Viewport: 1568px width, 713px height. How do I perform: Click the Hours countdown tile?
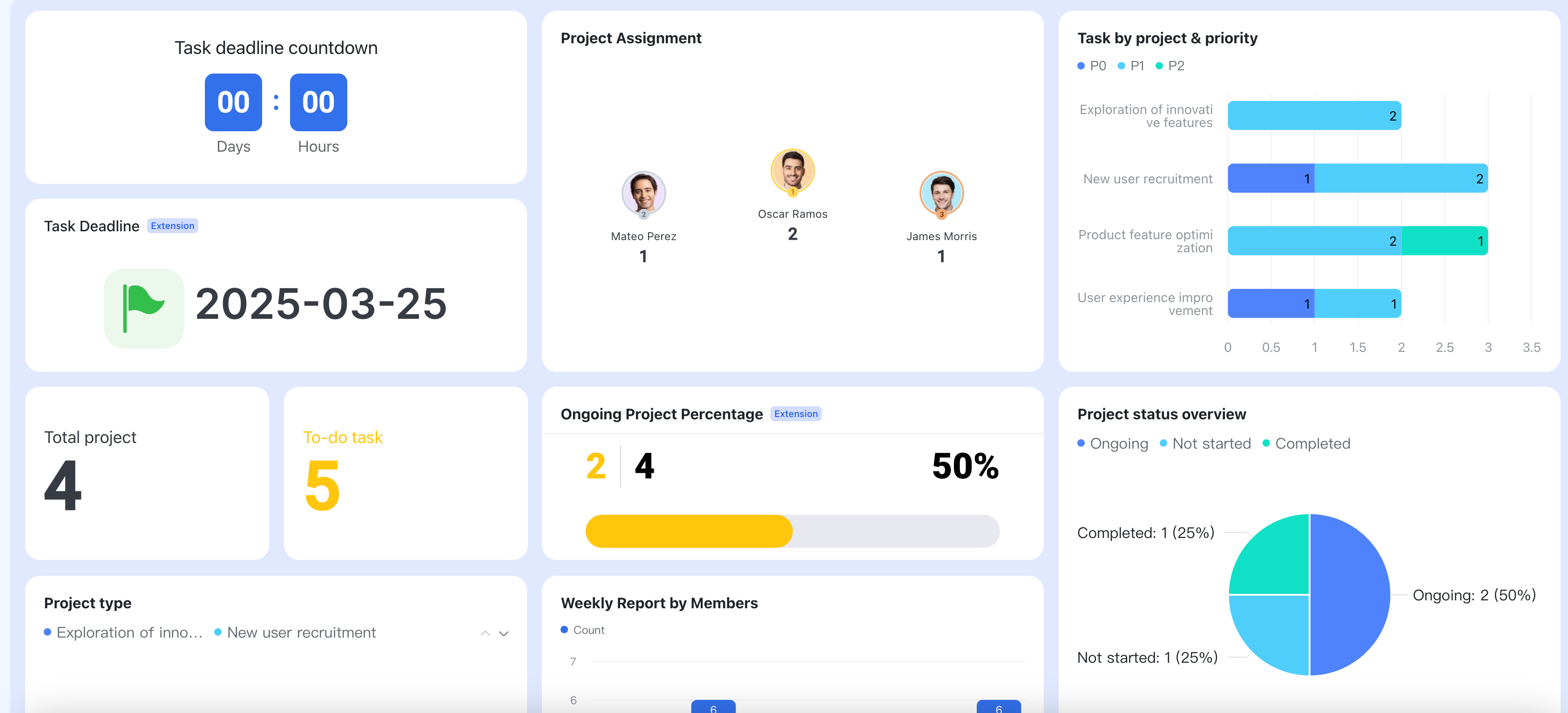pyautogui.click(x=318, y=102)
